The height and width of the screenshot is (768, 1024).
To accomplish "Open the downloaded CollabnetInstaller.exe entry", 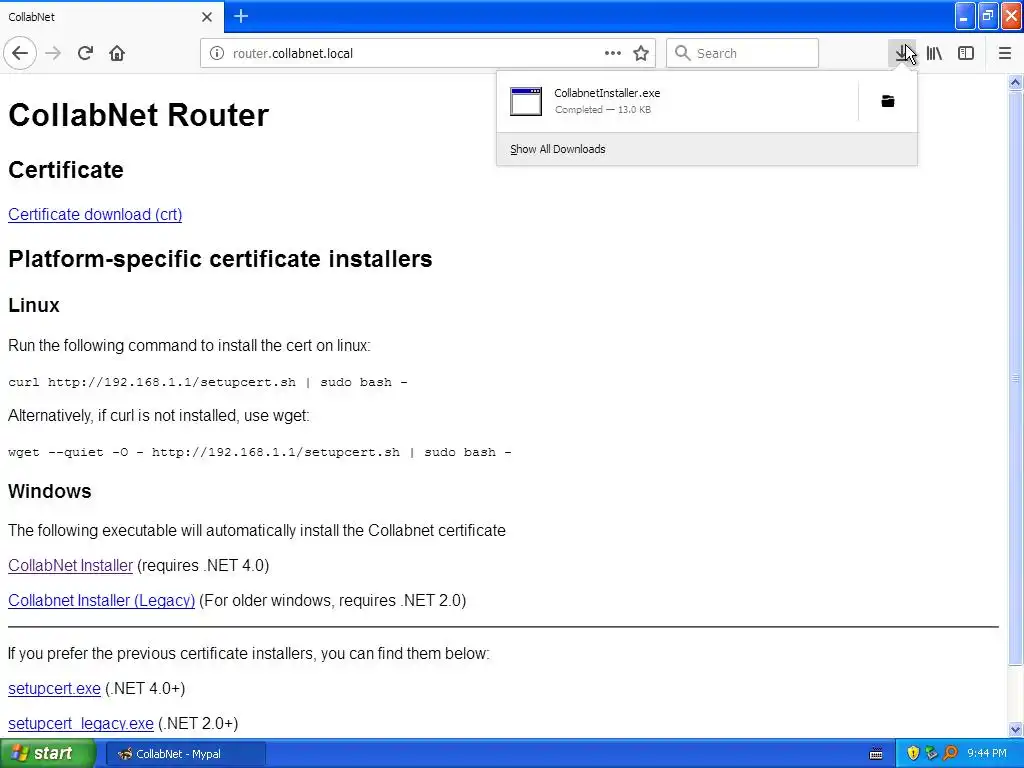I will point(677,101).
